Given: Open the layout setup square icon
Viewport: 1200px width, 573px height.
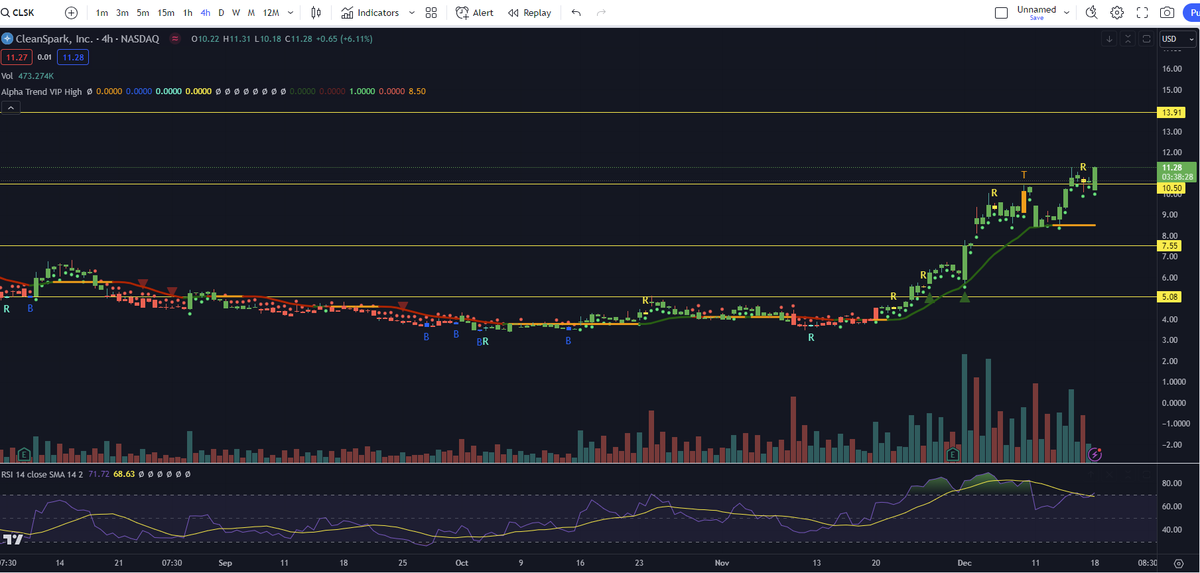Looking at the screenshot, I should coord(1001,13).
